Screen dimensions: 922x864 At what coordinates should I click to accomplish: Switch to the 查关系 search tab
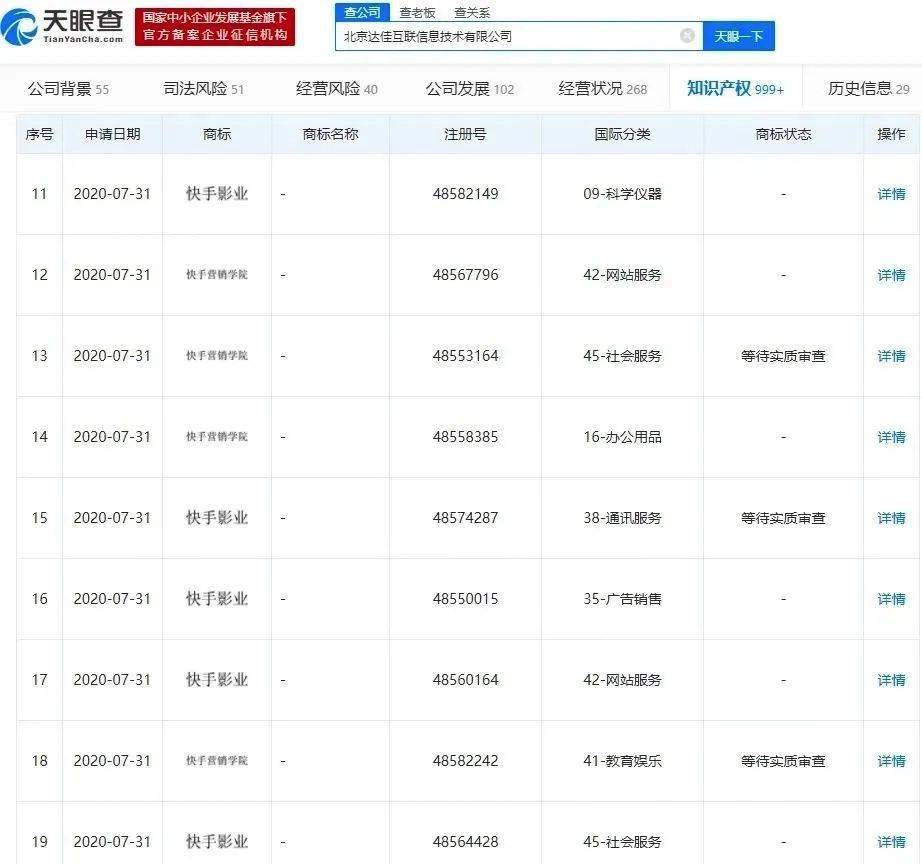466,10
